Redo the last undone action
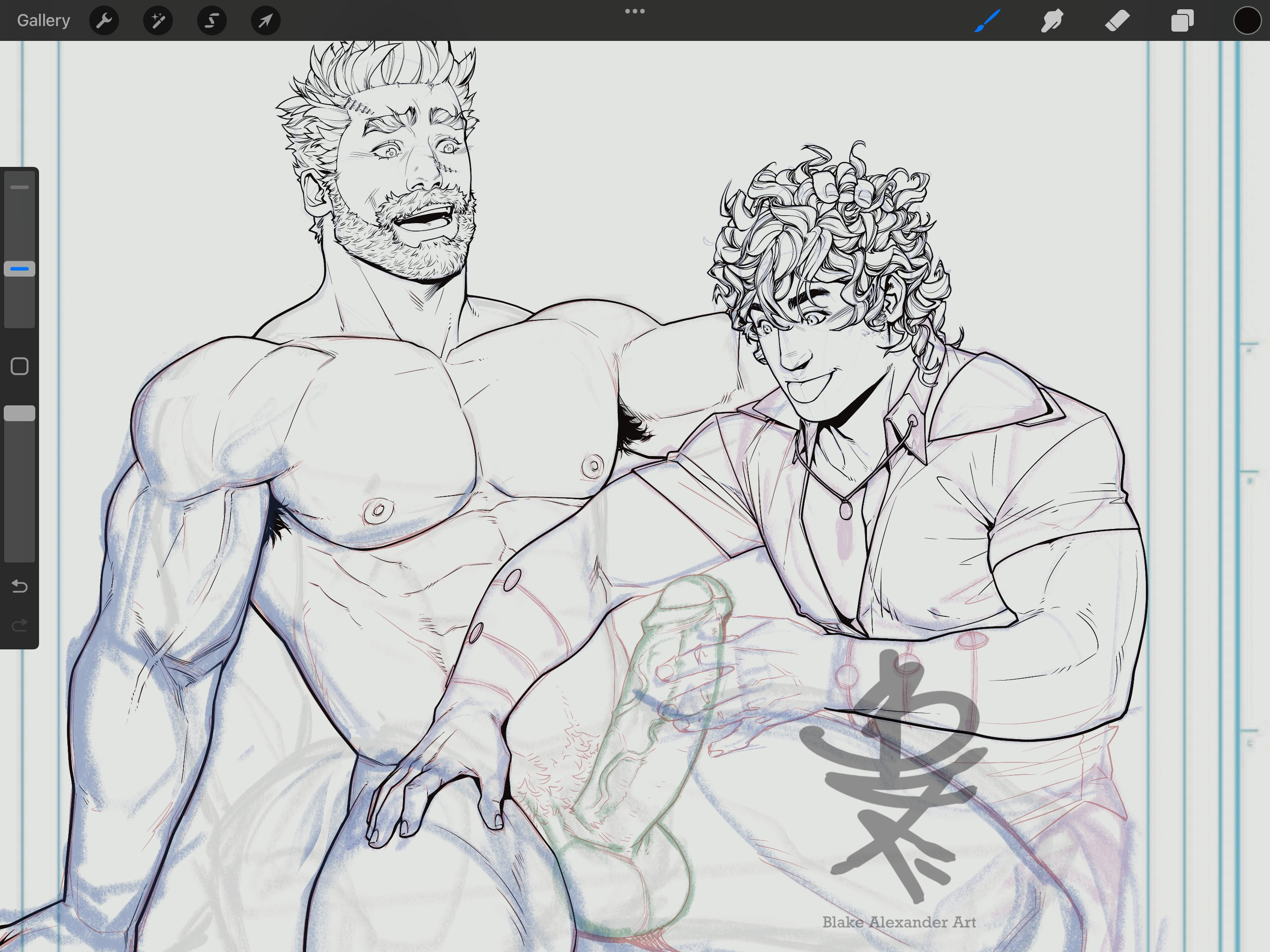Viewport: 1270px width, 952px height. [x=20, y=625]
